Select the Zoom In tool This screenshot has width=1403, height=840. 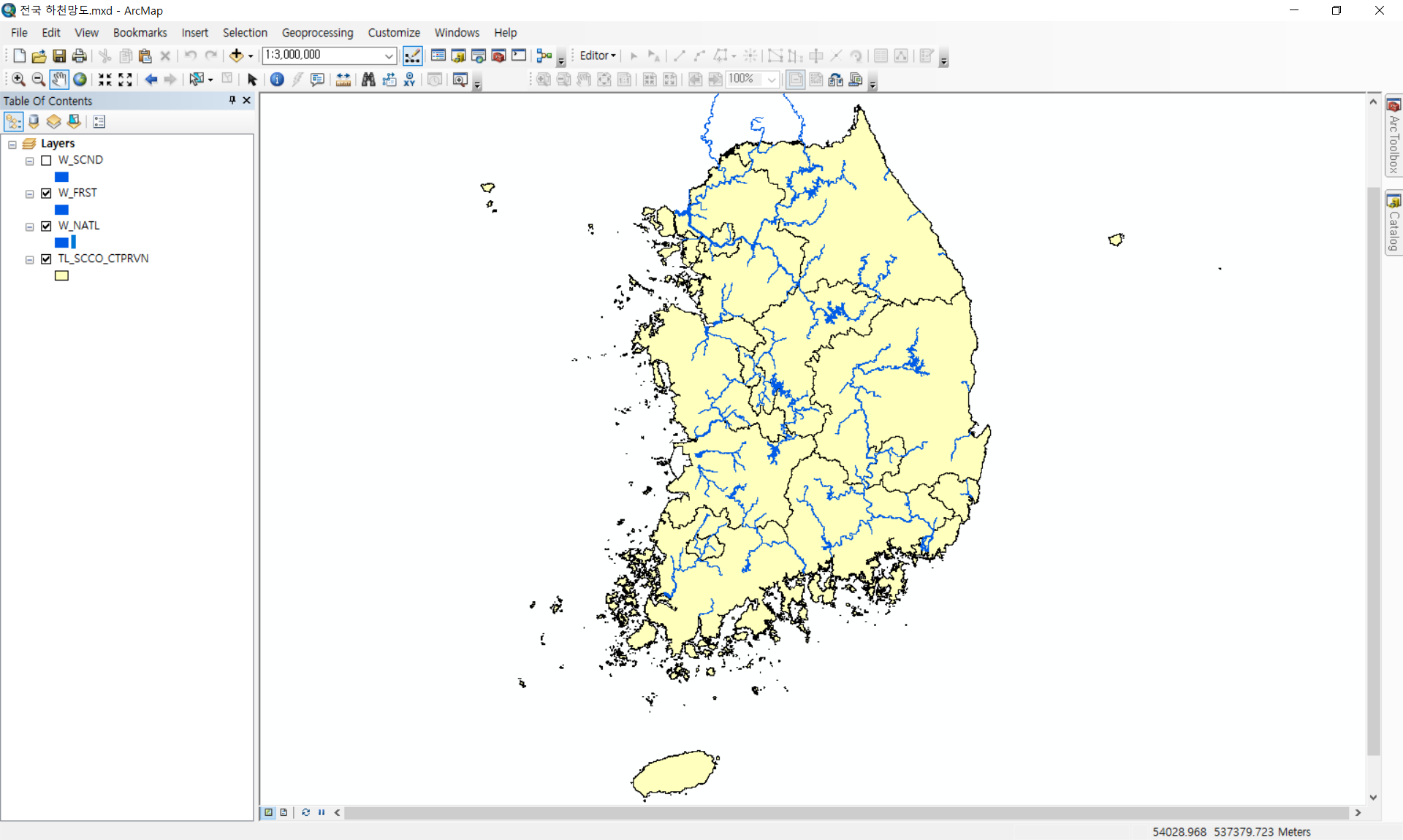click(18, 80)
